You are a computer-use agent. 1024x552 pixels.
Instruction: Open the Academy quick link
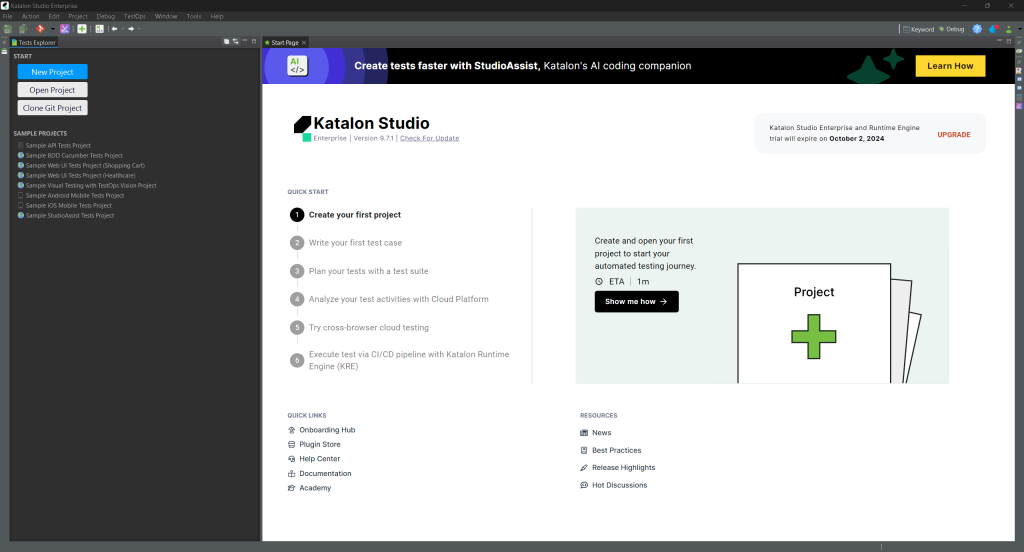click(x=309, y=488)
